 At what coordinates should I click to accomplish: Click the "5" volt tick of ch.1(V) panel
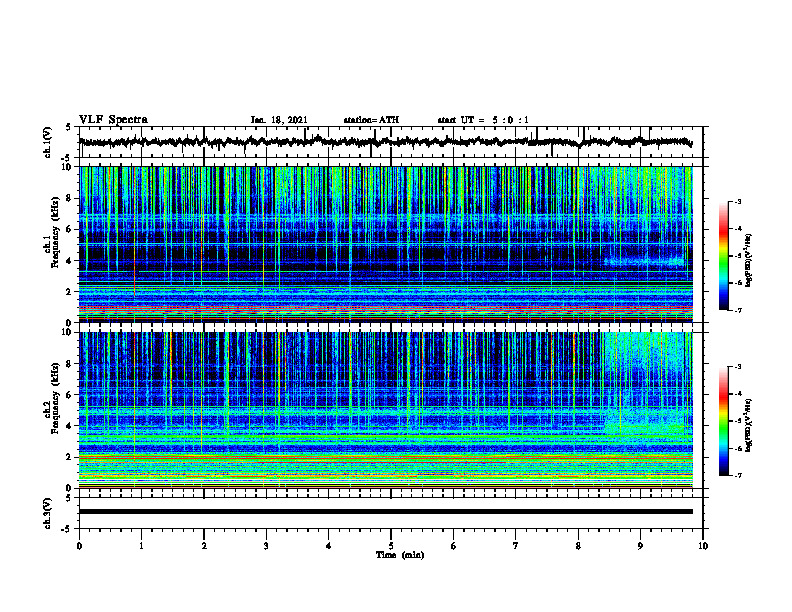pyautogui.click(x=69, y=128)
